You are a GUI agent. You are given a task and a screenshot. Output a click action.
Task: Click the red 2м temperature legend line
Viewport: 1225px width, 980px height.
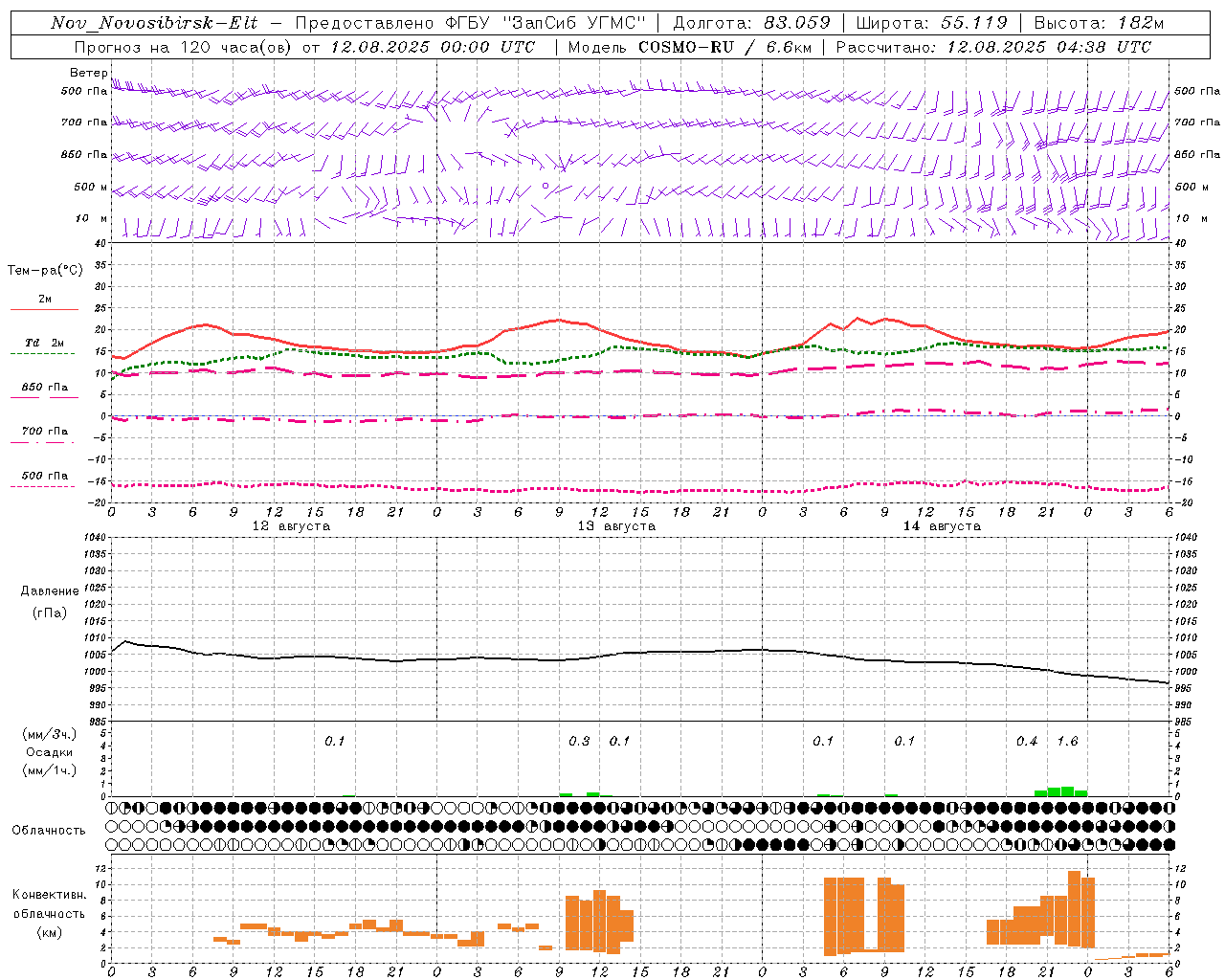pos(44,309)
